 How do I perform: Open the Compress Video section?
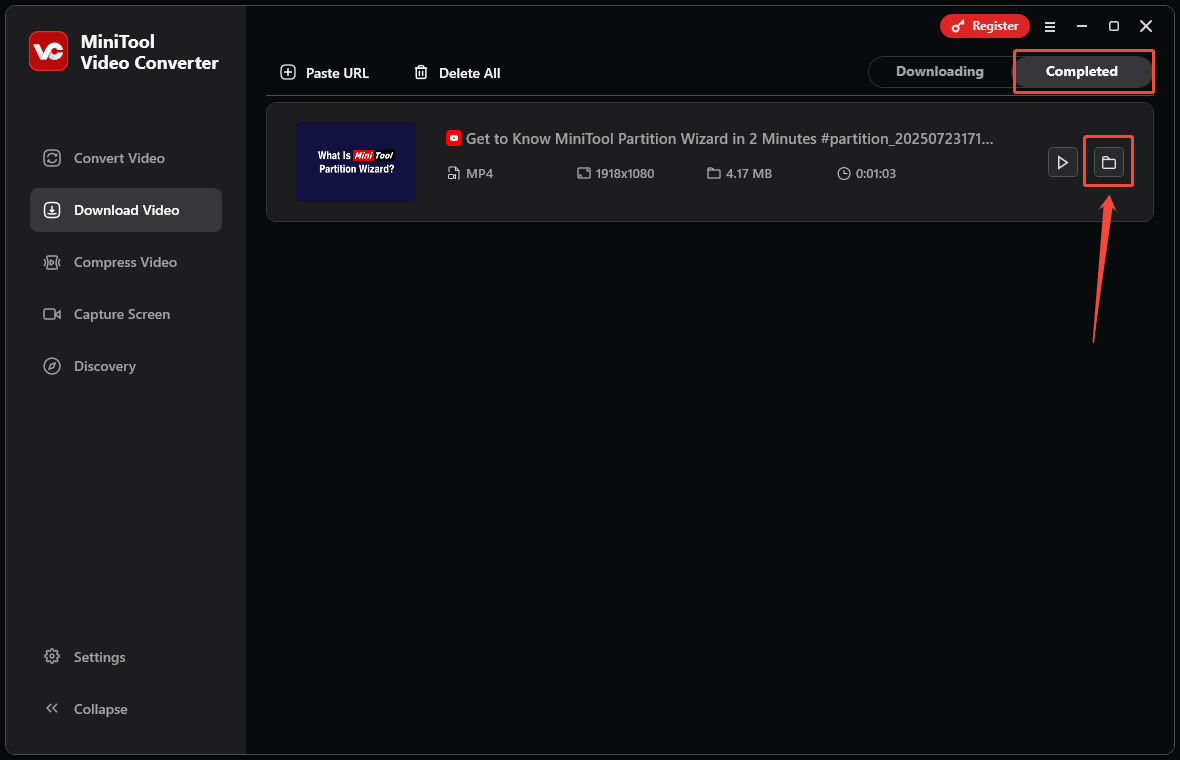[x=110, y=262]
